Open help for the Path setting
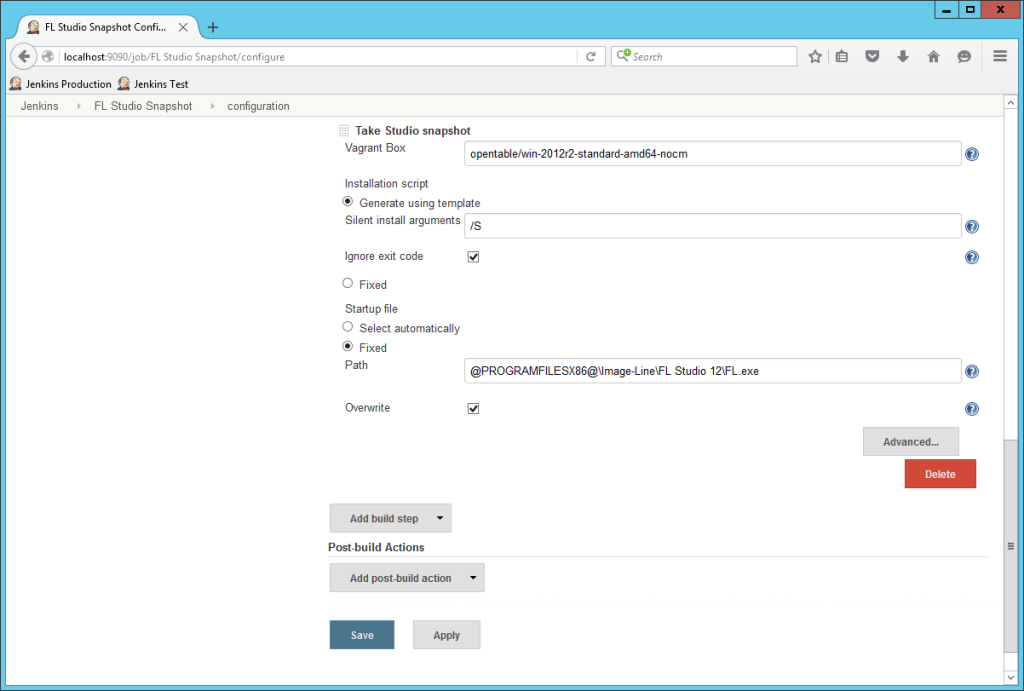 click(971, 371)
